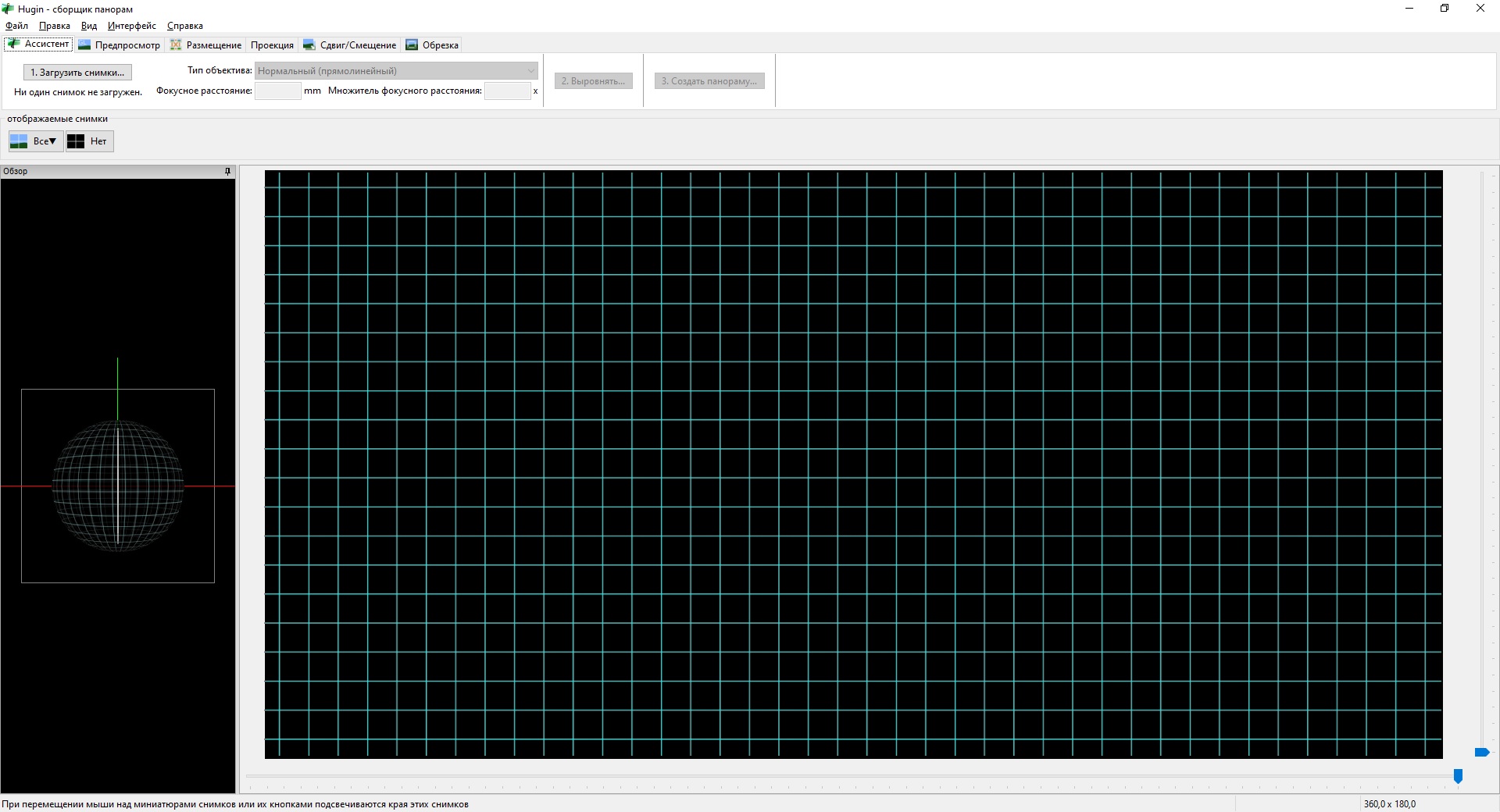Show all images with Все button
This screenshot has height=812, width=1500.
point(35,141)
